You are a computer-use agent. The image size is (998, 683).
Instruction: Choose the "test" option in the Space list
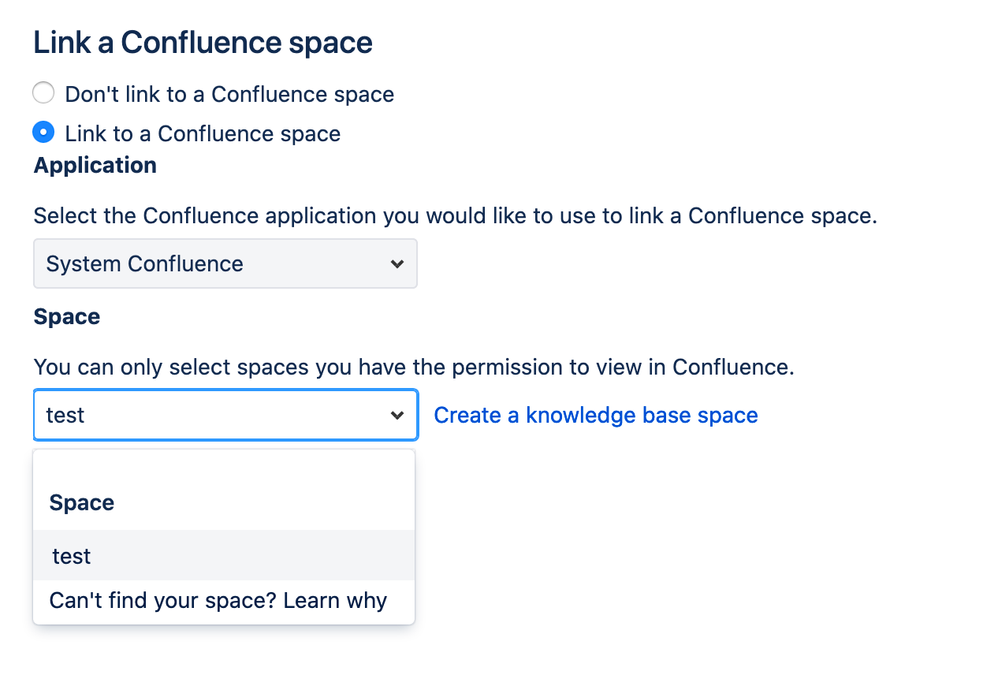tap(72, 556)
